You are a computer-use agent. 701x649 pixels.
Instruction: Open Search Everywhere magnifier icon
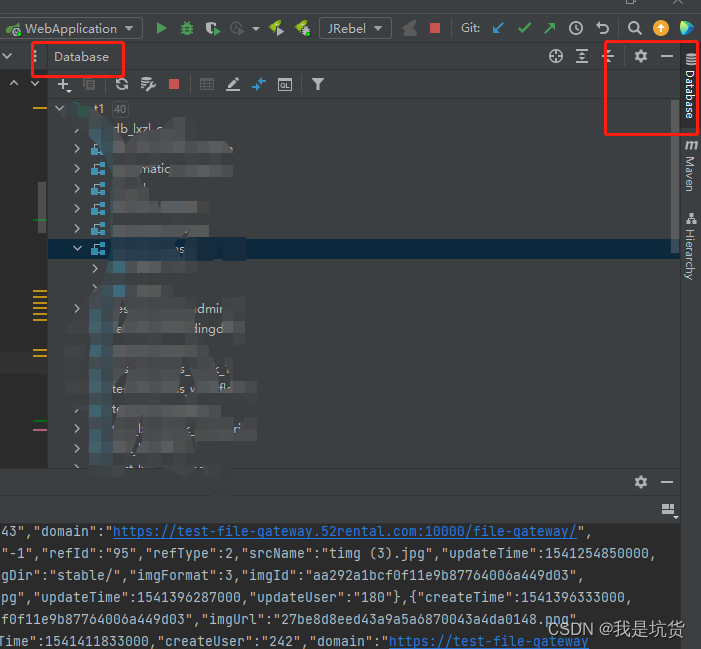pos(634,29)
